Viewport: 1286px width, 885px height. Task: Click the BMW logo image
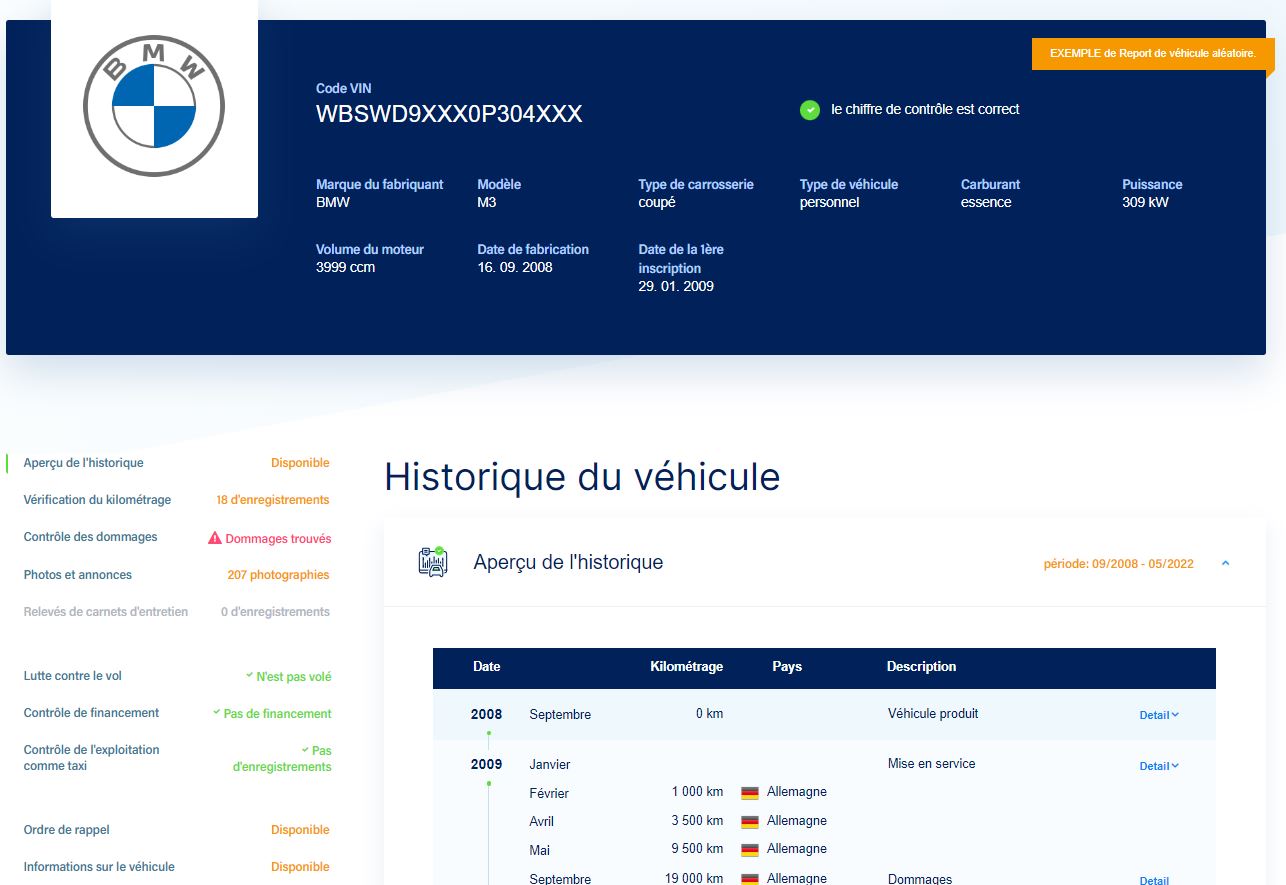coord(154,106)
